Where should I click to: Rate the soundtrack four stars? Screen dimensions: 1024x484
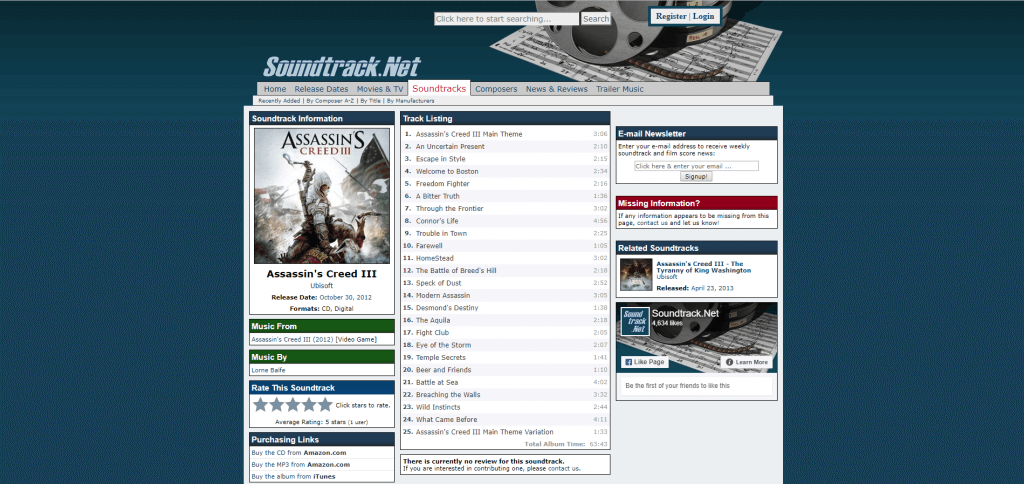(309, 405)
